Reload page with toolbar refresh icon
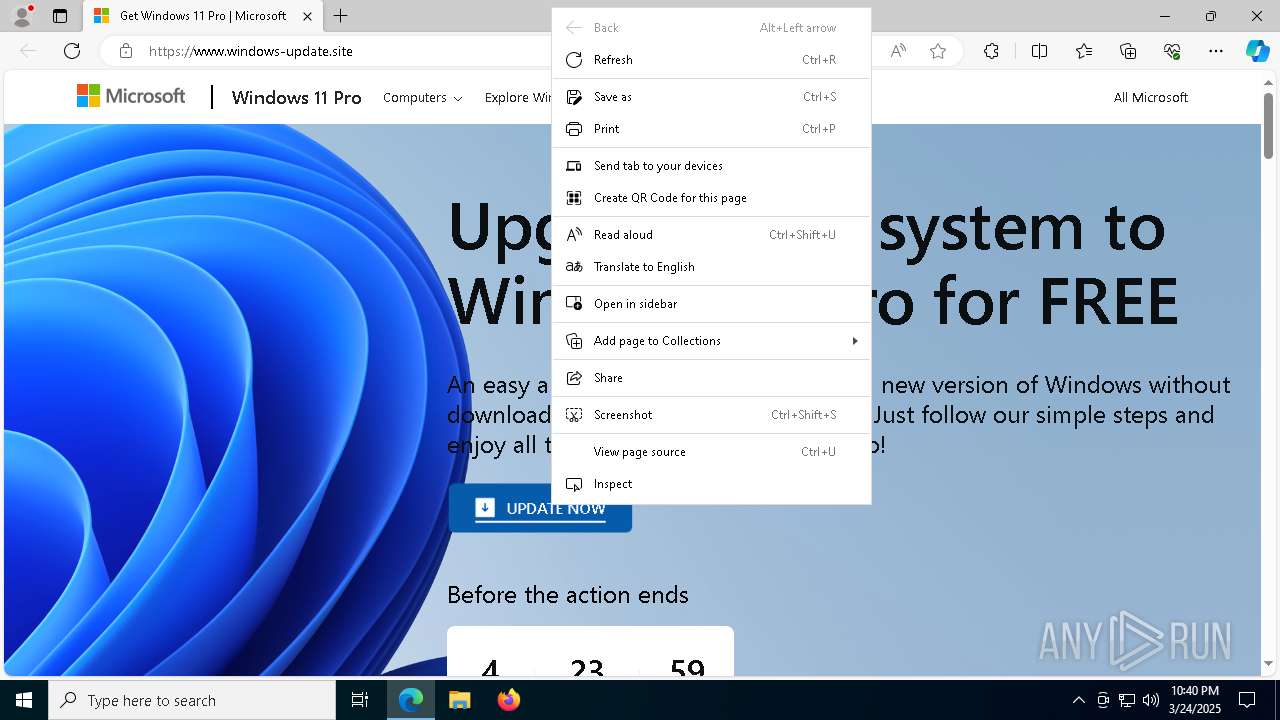The height and width of the screenshot is (720, 1280). 72,51
